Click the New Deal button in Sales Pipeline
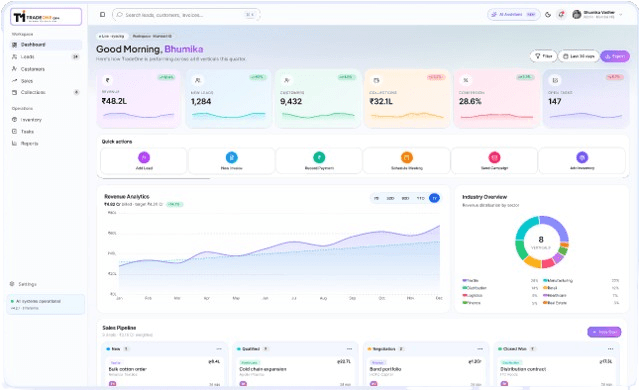639x390 pixels. point(604,332)
